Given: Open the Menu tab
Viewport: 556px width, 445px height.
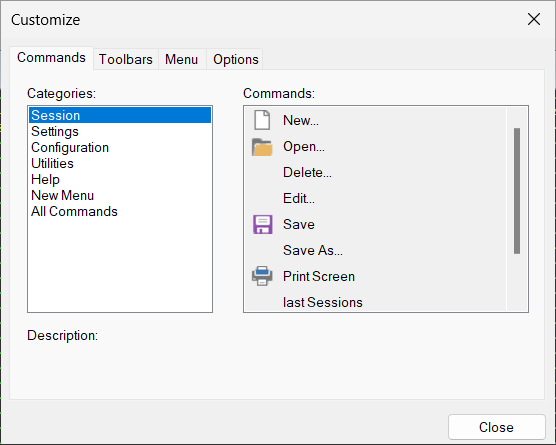Looking at the screenshot, I should tap(182, 59).
